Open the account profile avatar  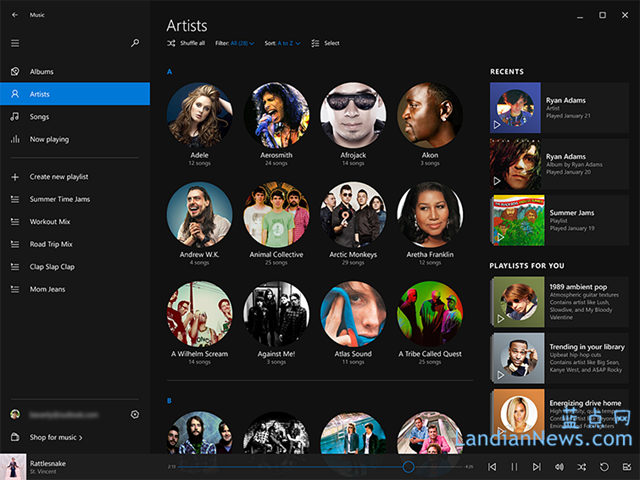[15, 415]
